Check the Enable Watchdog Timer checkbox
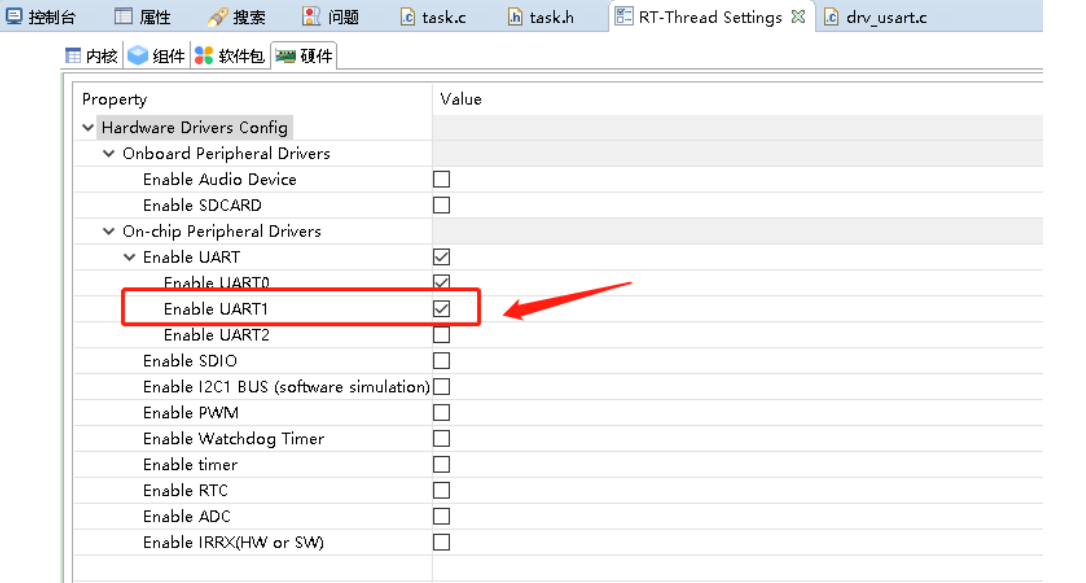Viewport: 1086px width, 583px height. coord(441,438)
